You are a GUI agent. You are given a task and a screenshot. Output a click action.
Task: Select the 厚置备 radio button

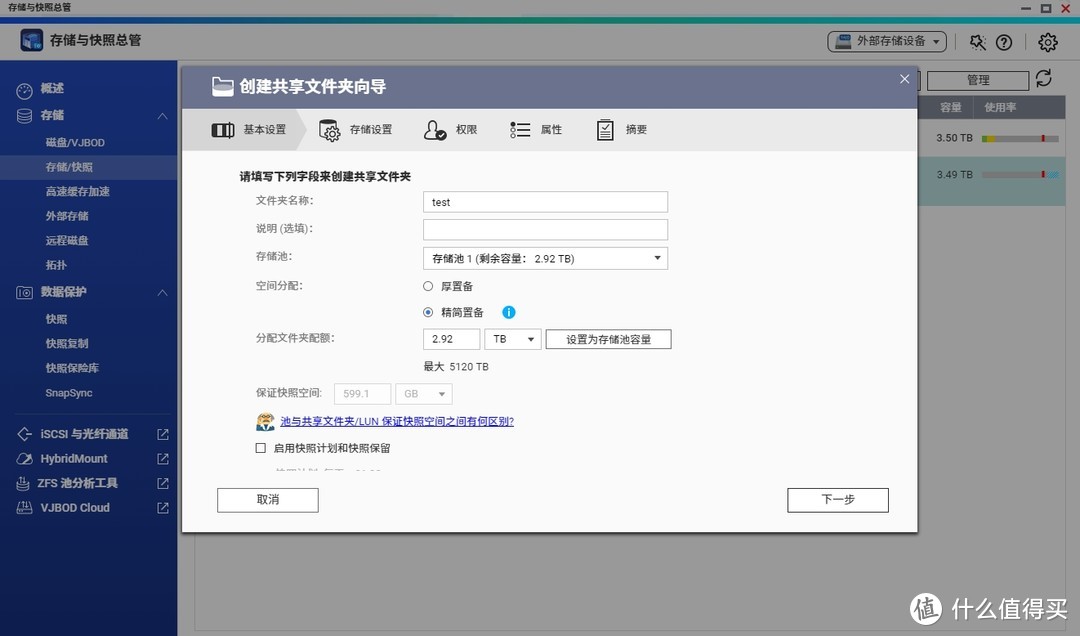(429, 286)
